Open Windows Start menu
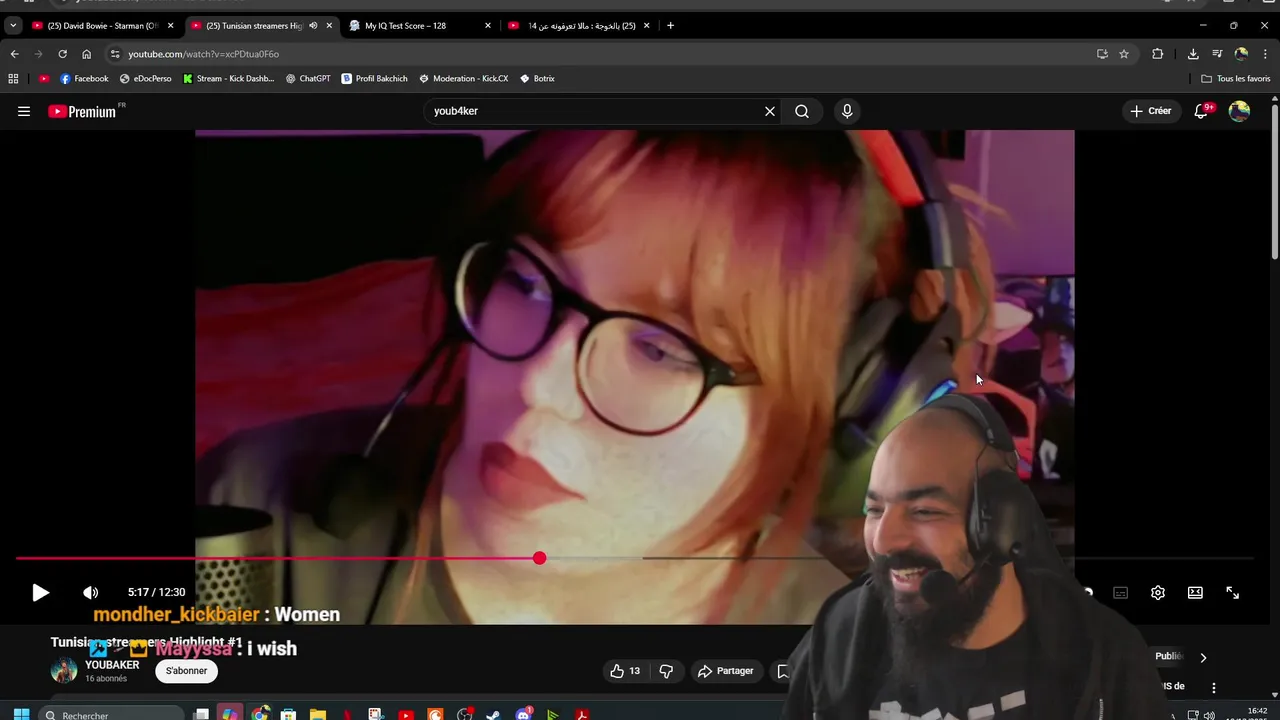 (21, 715)
